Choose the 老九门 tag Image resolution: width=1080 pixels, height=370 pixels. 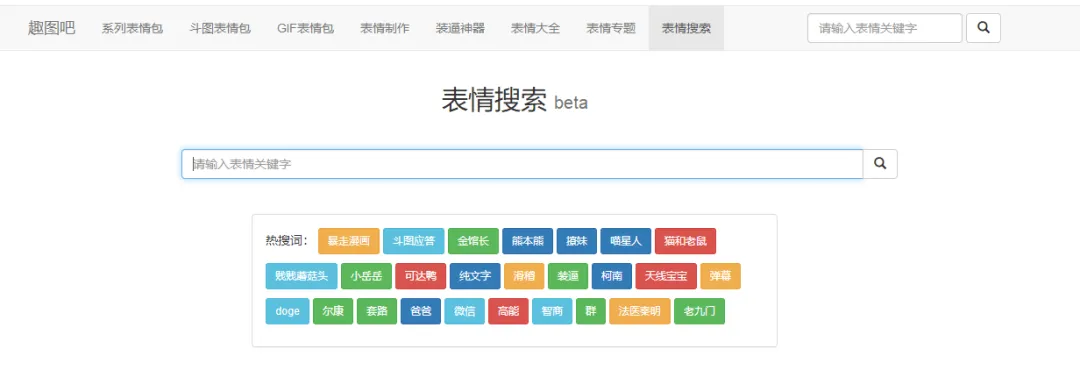tap(699, 311)
